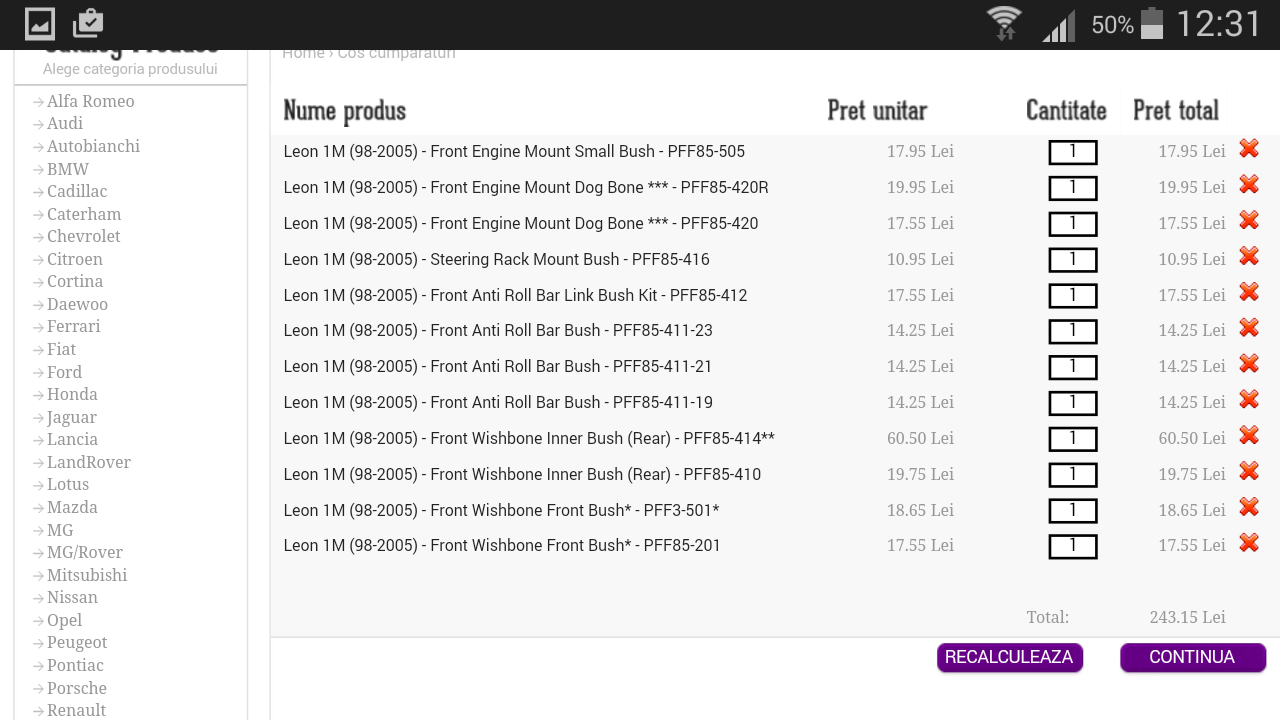Delete Front Anti Roll Bar Bush PFF85-411-19

coord(1248,400)
